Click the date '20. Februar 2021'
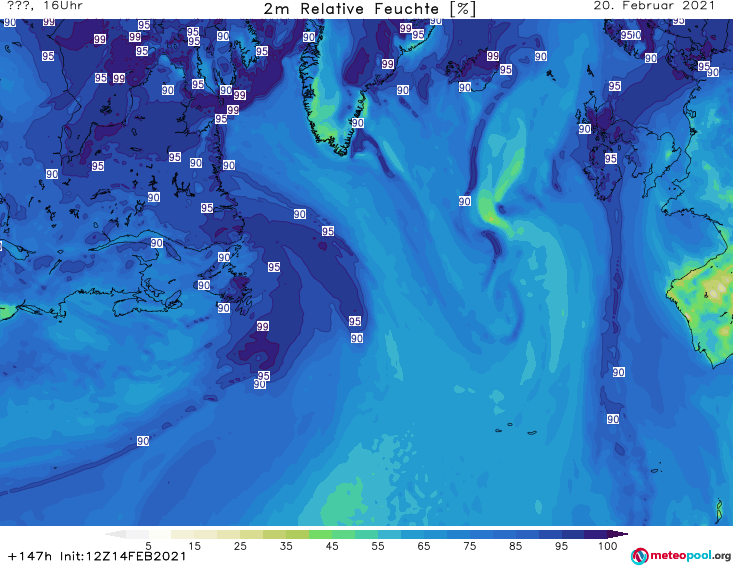The height and width of the screenshot is (566, 733). pyautogui.click(x=654, y=6)
